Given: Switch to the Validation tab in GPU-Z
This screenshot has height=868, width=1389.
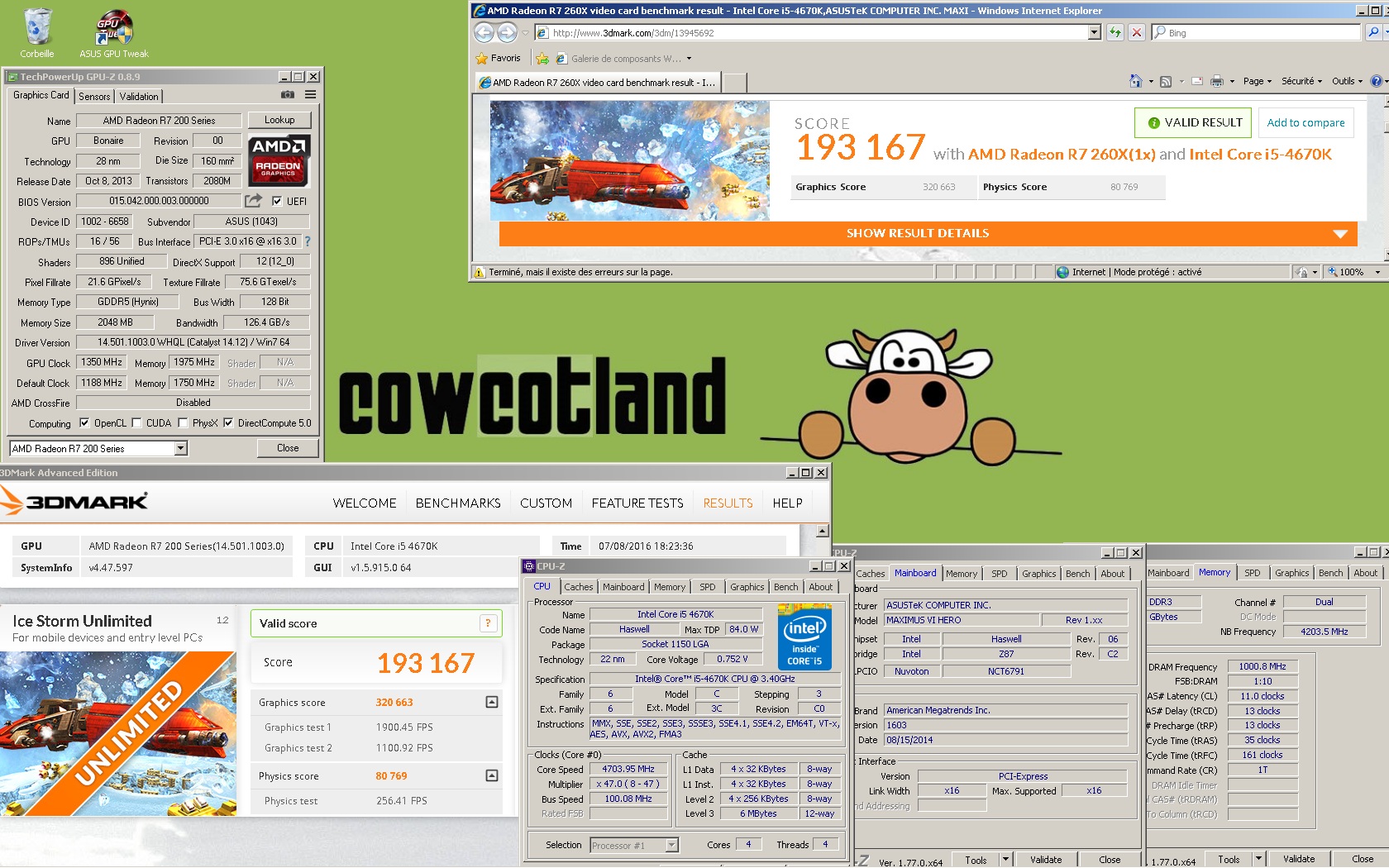Looking at the screenshot, I should [x=139, y=97].
